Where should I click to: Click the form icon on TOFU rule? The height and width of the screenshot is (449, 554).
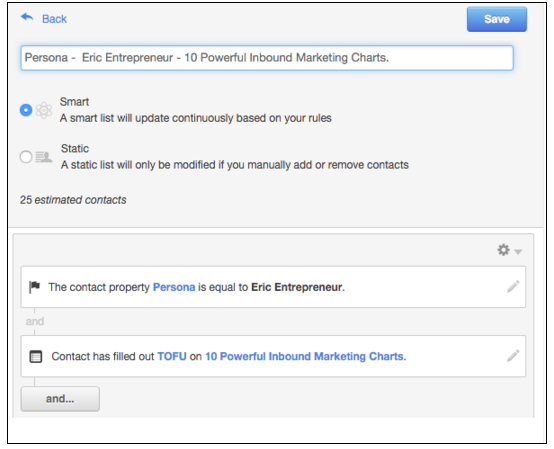pos(35,356)
